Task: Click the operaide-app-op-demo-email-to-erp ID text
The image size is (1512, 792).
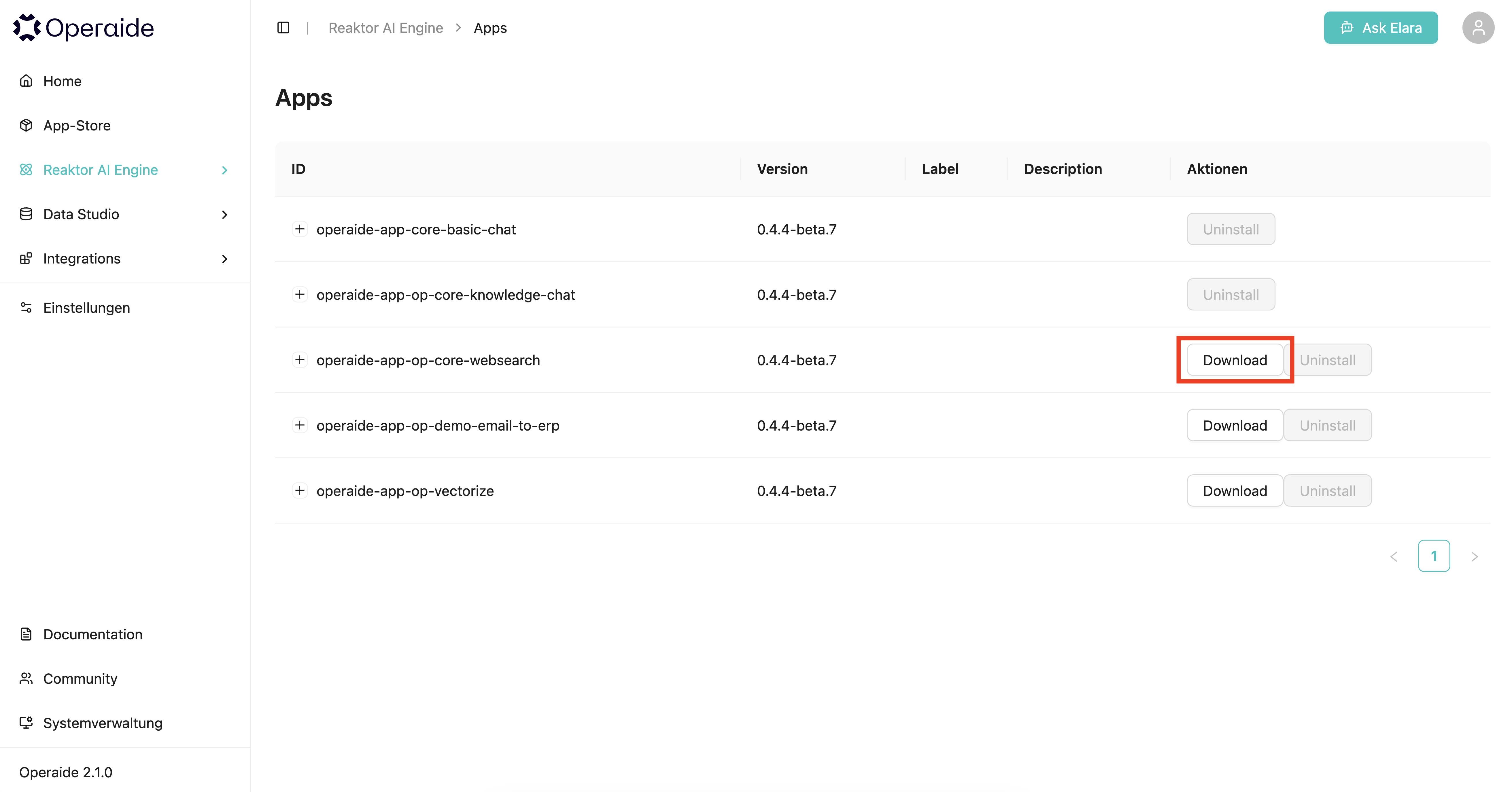Action: [438, 425]
